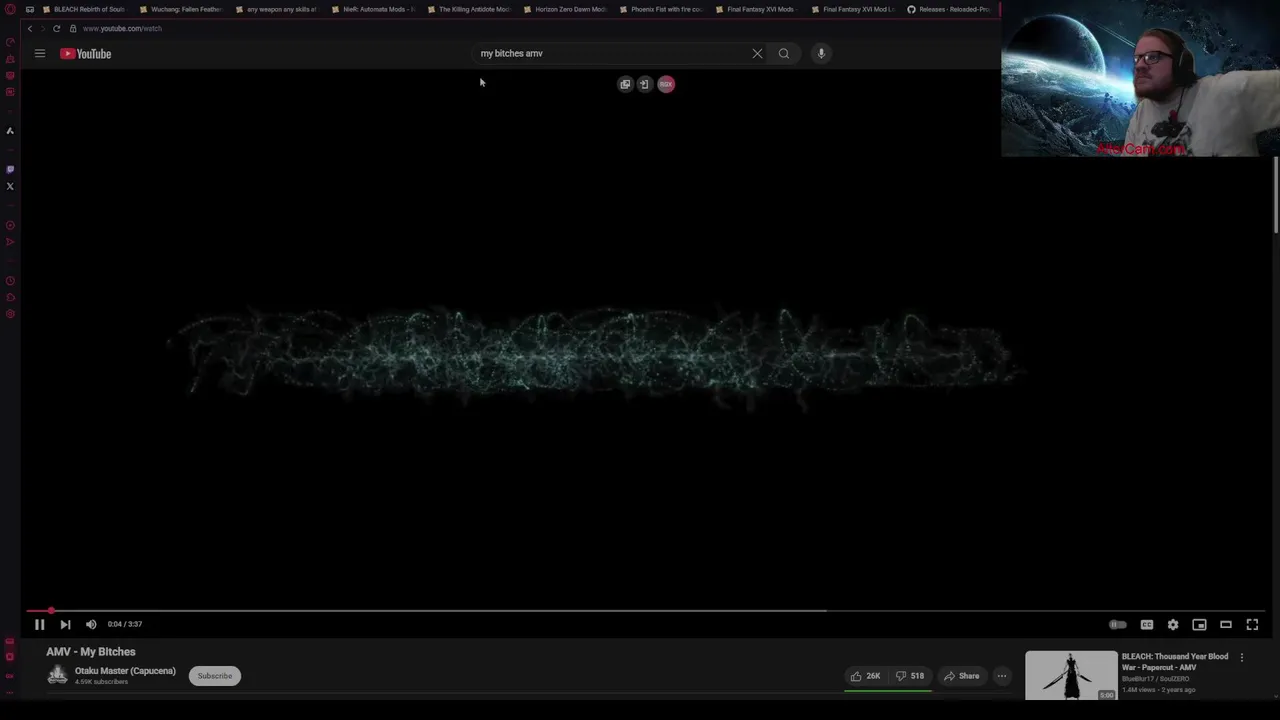Open the more actions ellipsis button
Viewport: 1280px width, 720px height.
(x=1001, y=676)
